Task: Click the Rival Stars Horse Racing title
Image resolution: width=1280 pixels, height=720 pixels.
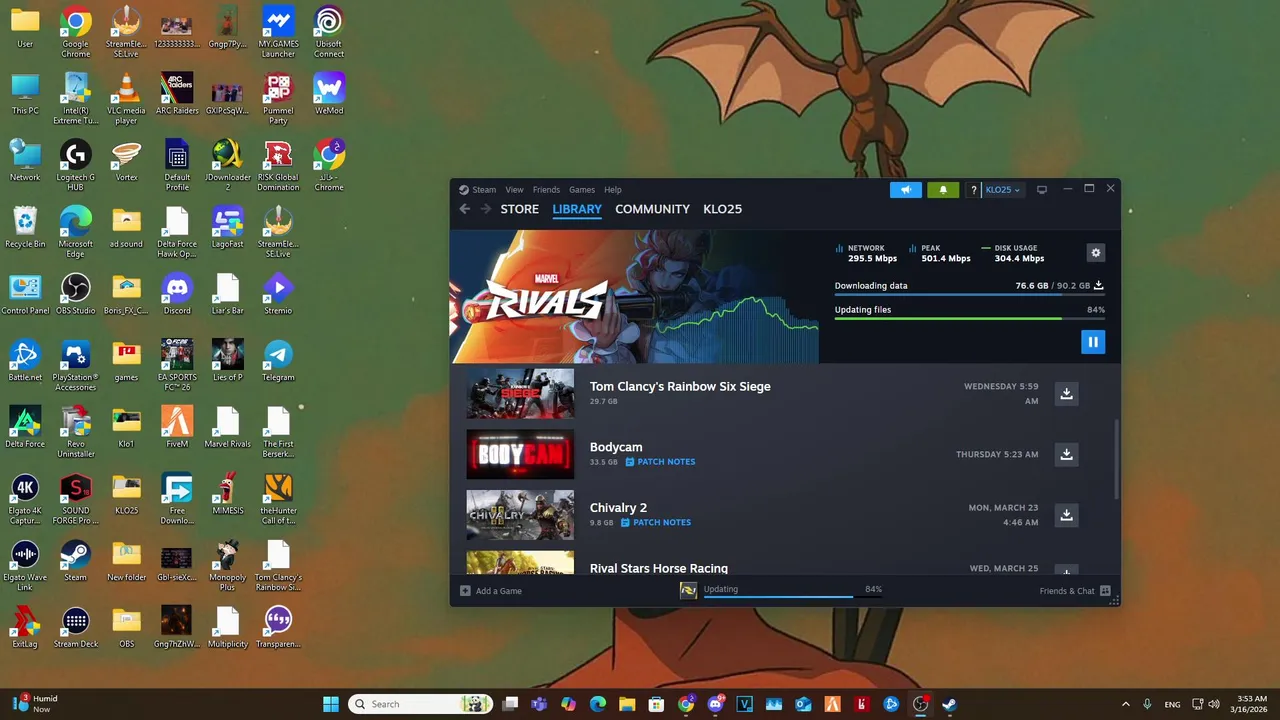Action: pyautogui.click(x=659, y=568)
